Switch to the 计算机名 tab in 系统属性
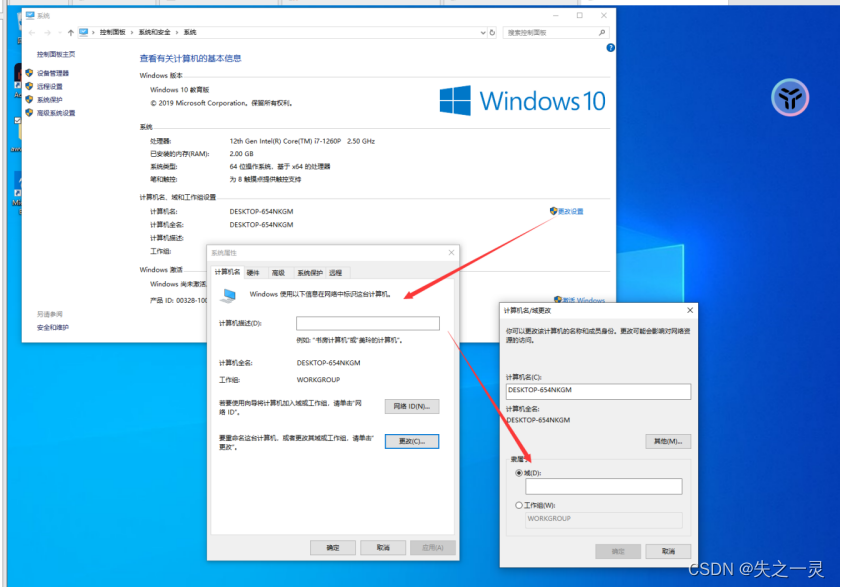The height and width of the screenshot is (588, 841). pyautogui.click(x=227, y=272)
